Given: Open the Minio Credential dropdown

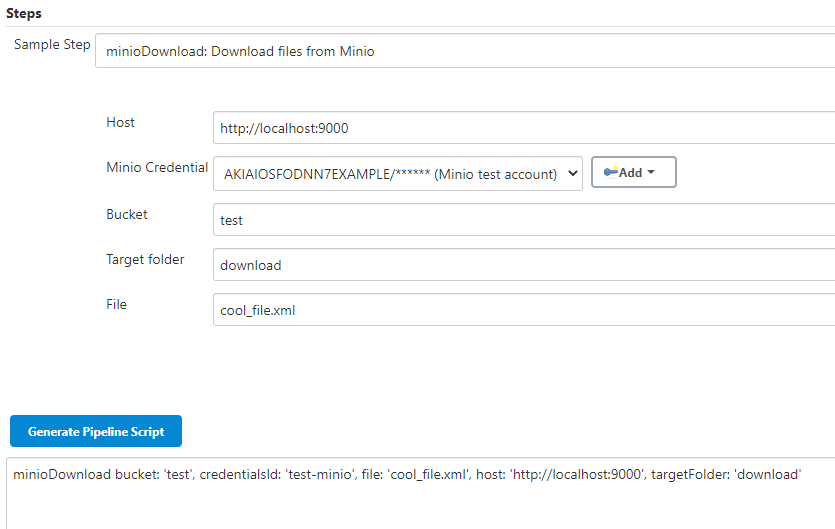Looking at the screenshot, I should 398,174.
